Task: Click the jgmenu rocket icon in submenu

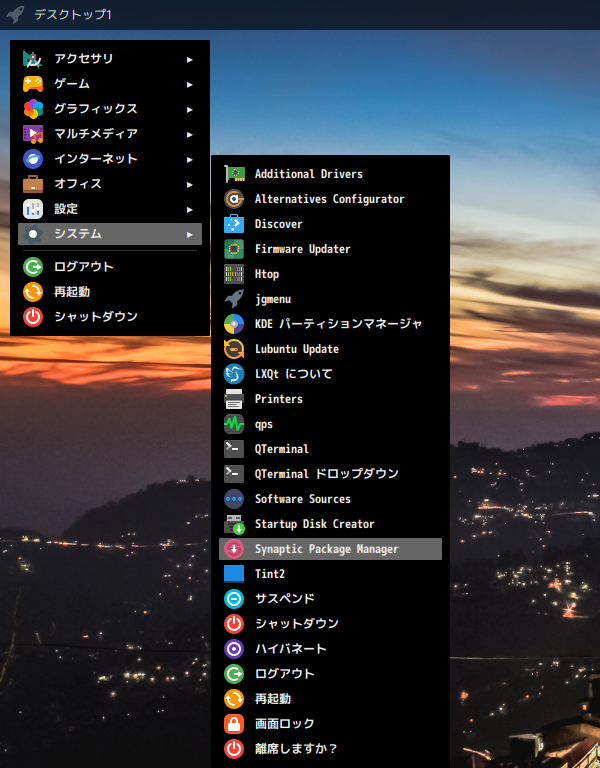Action: coord(234,299)
